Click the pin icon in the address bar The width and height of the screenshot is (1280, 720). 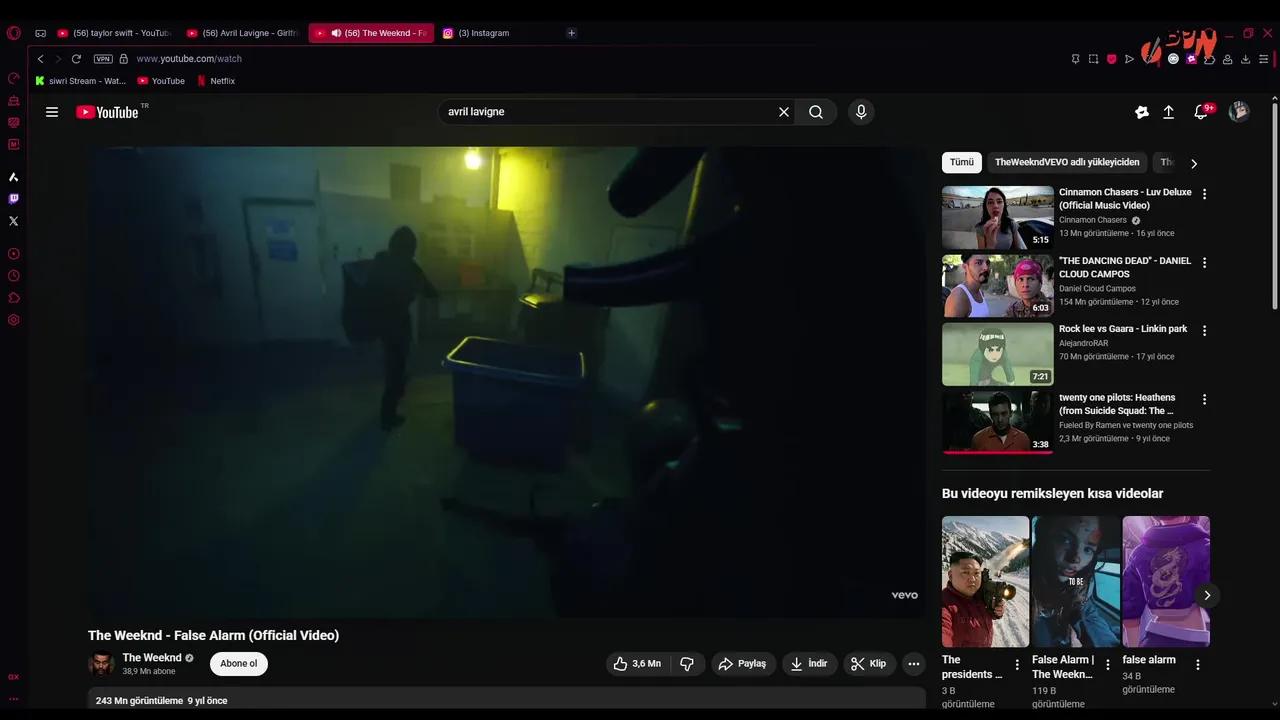[1075, 59]
